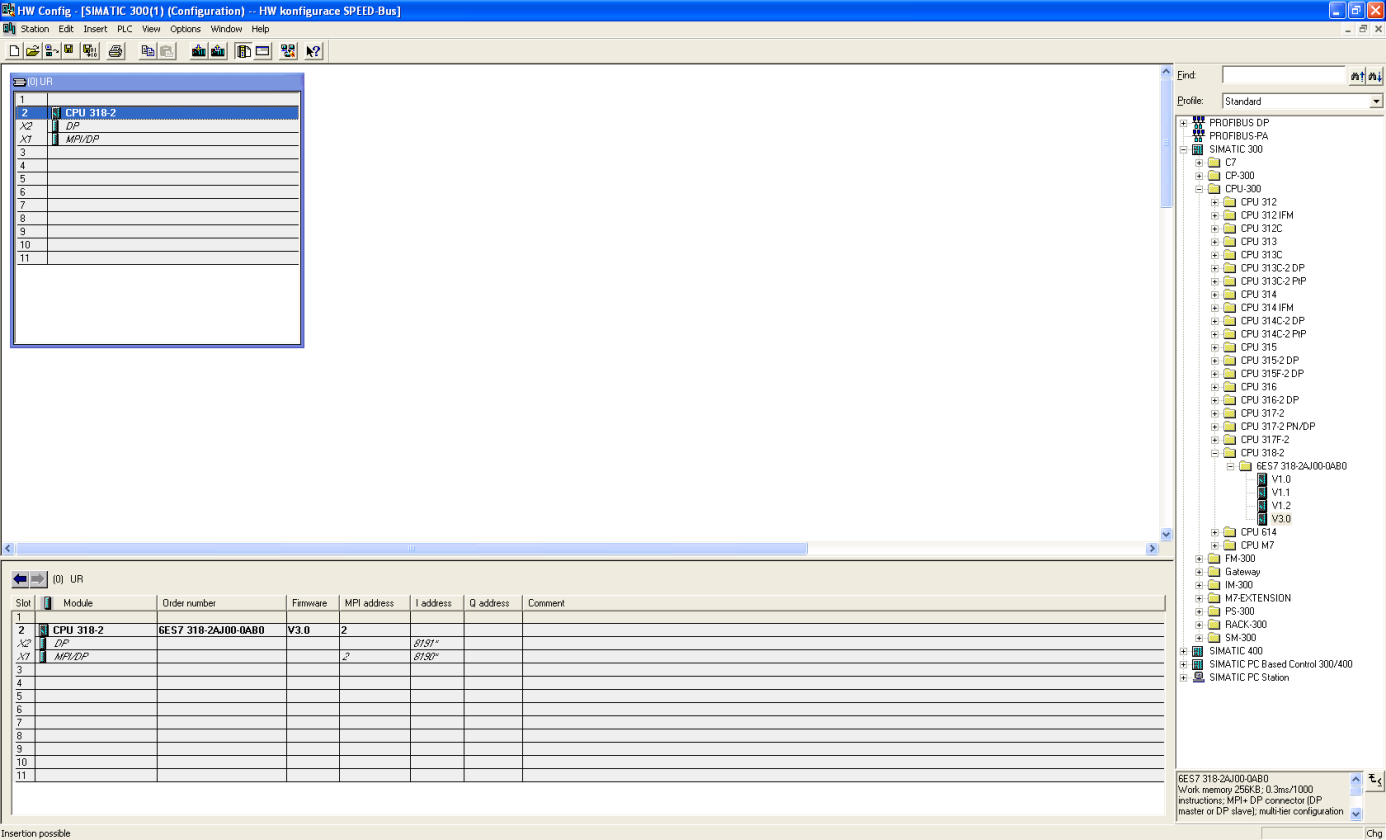1386x840 pixels.
Task: Click the CPU 318-2 module icon in the rack
Action: pyautogui.click(x=56, y=113)
